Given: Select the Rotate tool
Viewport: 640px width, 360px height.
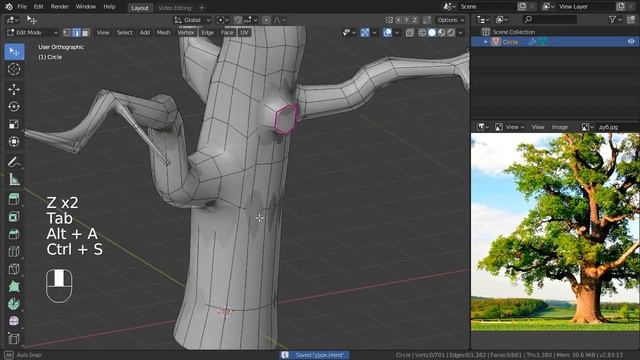Looking at the screenshot, I should [x=14, y=107].
